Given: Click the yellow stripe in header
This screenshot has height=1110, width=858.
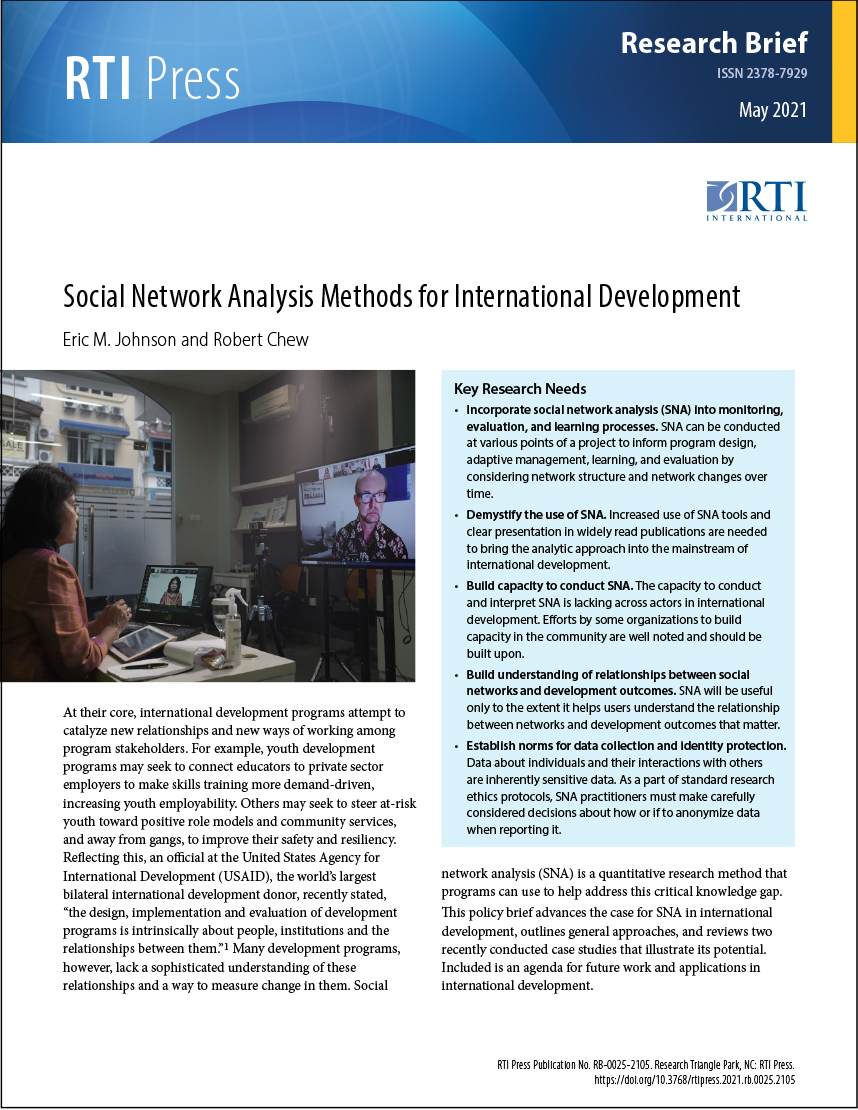Looking at the screenshot, I should pyautogui.click(x=845, y=72).
